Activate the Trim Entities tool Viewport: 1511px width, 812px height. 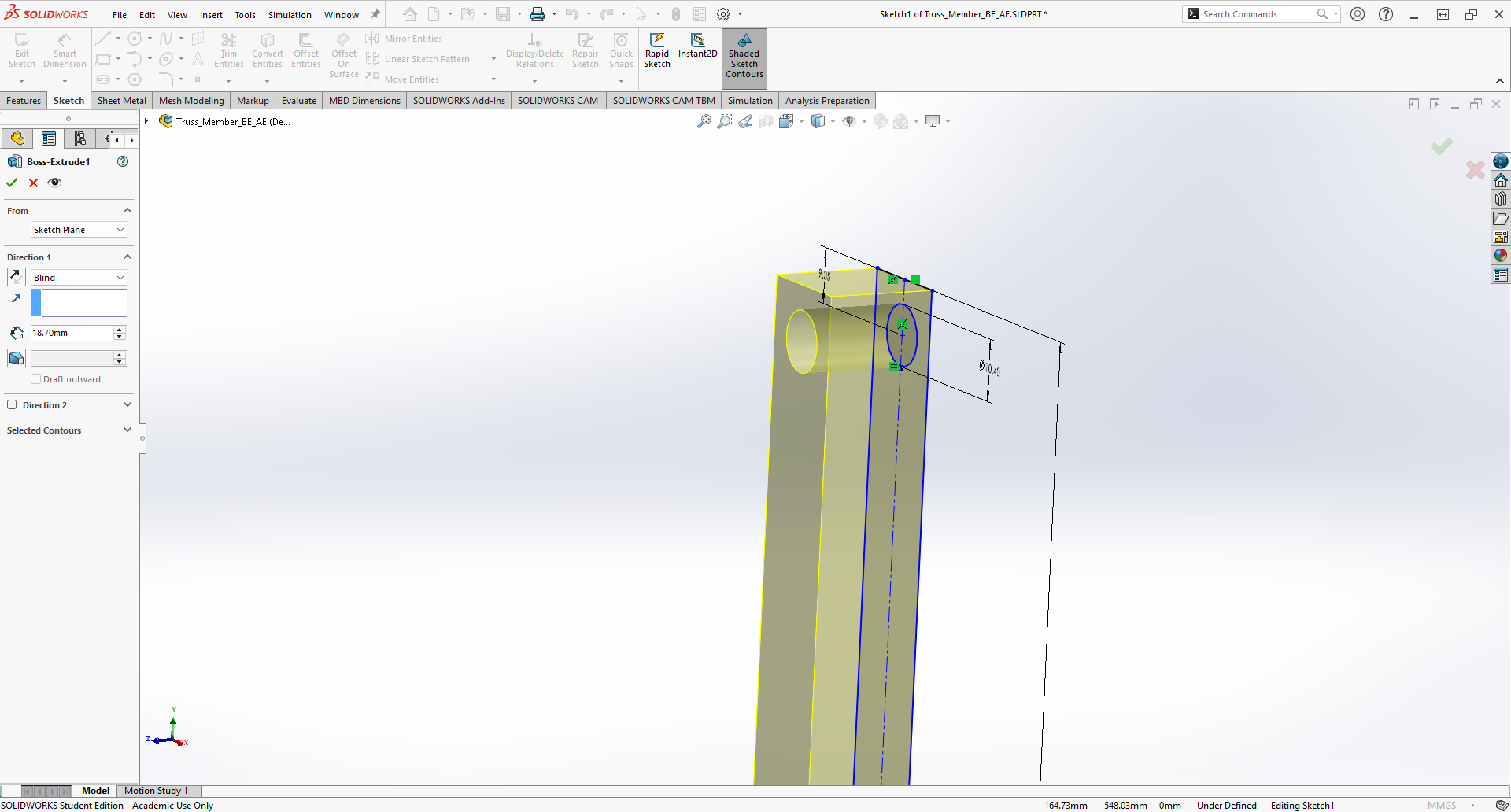(229, 51)
